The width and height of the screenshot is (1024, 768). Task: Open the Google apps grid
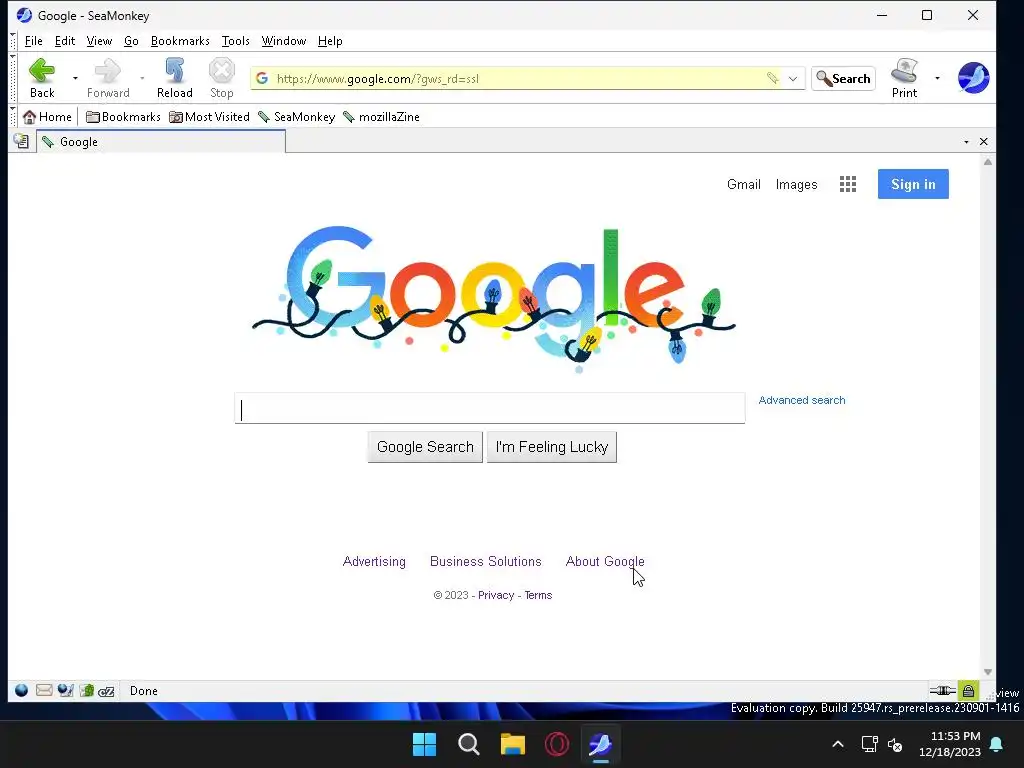(x=848, y=184)
